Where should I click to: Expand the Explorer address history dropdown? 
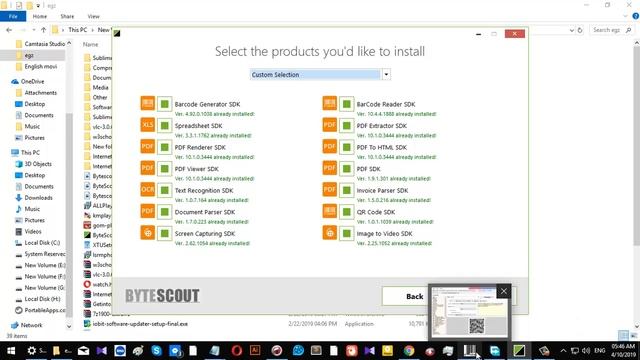click(x=571, y=30)
